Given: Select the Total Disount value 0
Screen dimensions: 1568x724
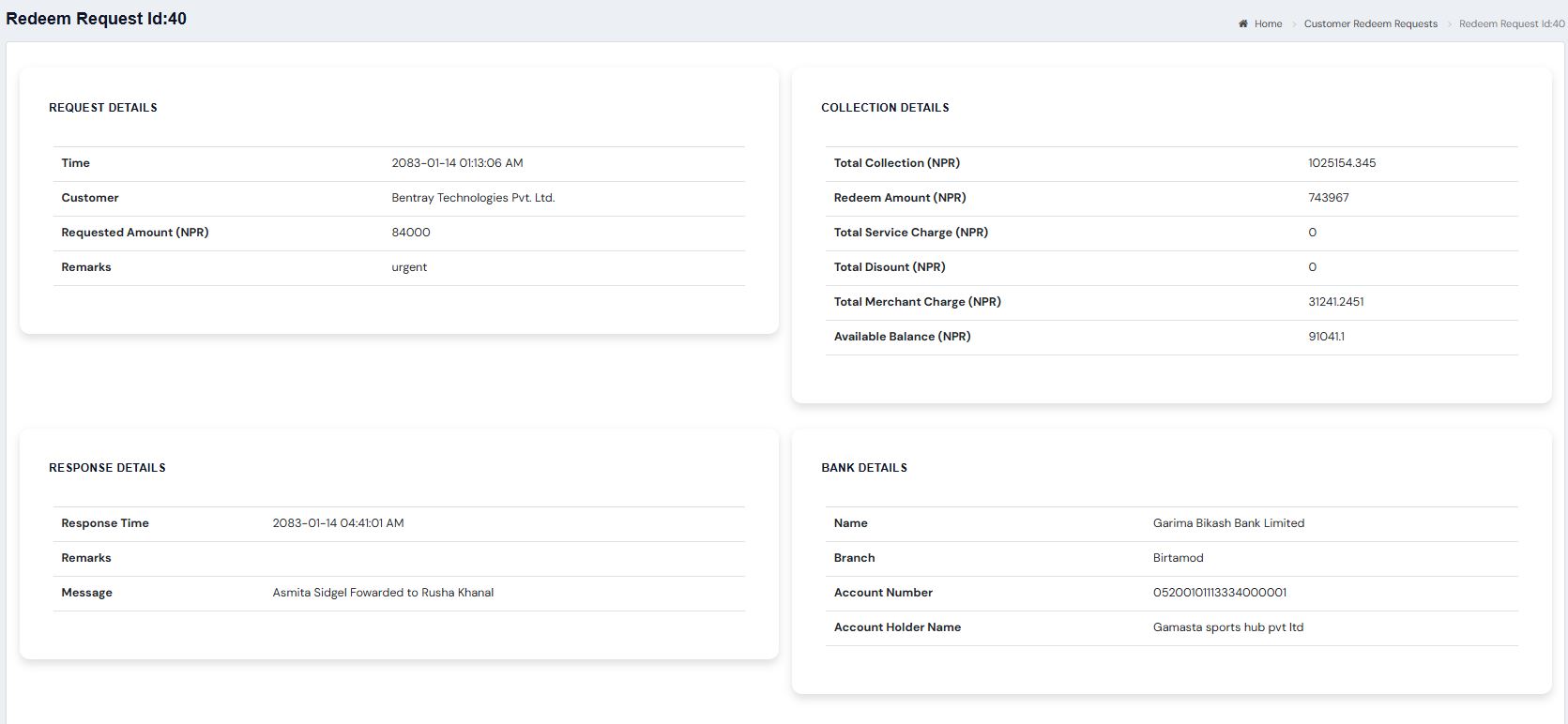Looking at the screenshot, I should point(1312,267).
